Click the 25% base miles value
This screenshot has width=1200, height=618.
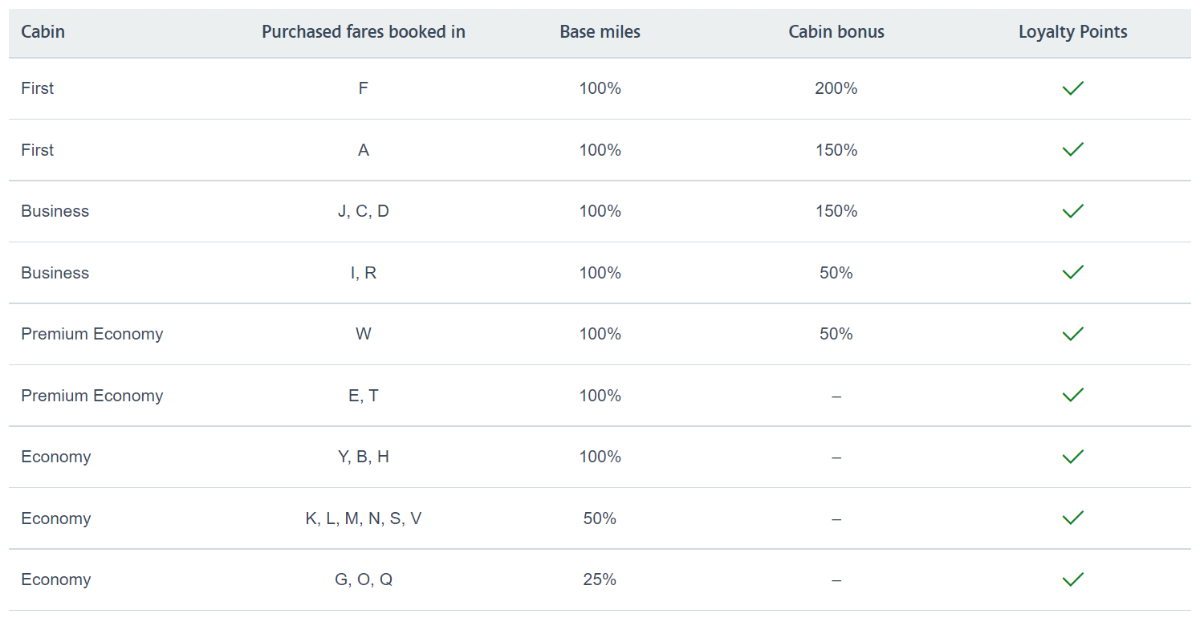coord(600,579)
